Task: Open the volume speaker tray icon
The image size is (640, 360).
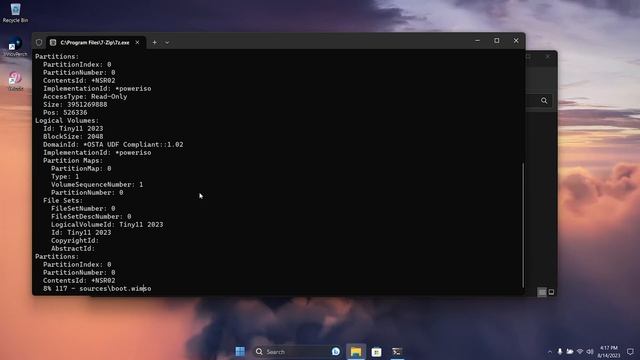Action: tap(590, 352)
